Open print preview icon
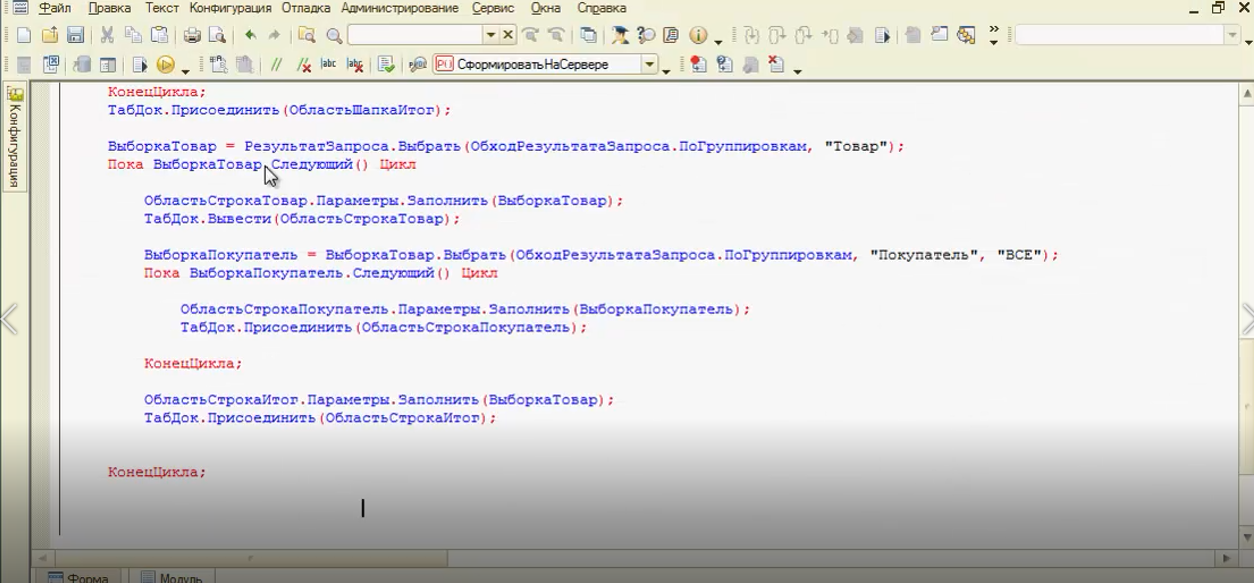1254x583 pixels. coord(217,36)
